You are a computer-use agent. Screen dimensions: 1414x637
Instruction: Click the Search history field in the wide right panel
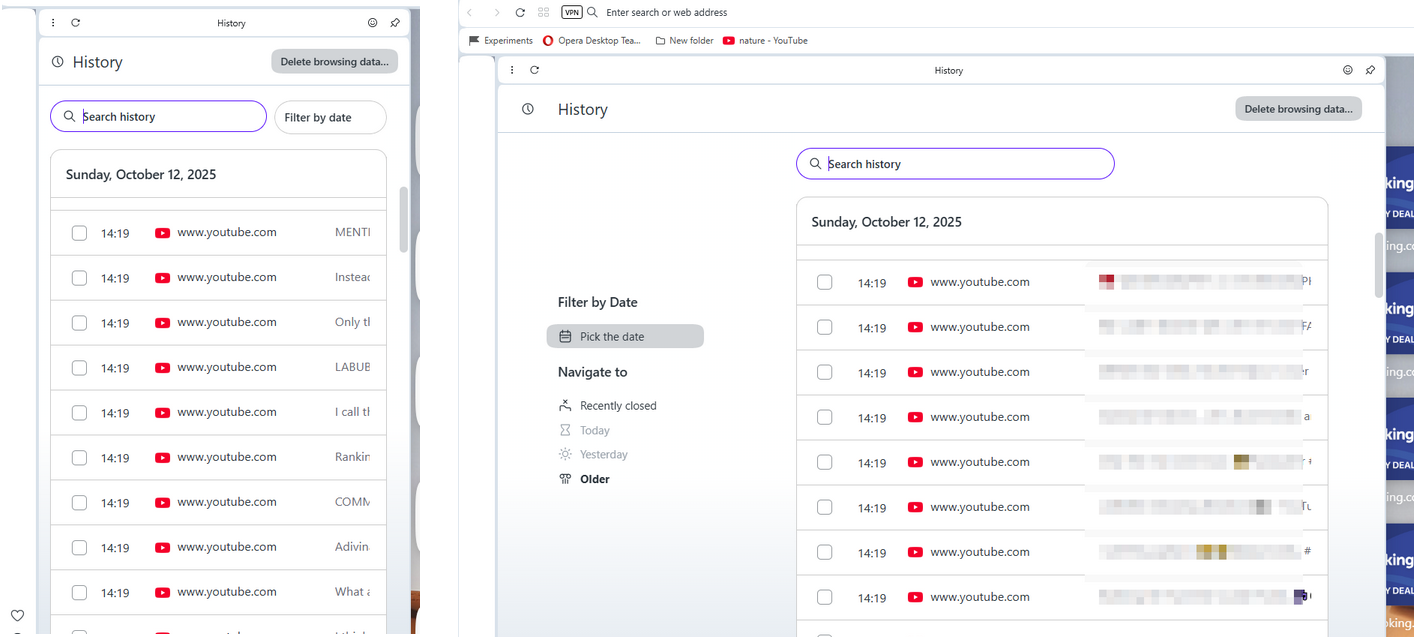[955, 164]
